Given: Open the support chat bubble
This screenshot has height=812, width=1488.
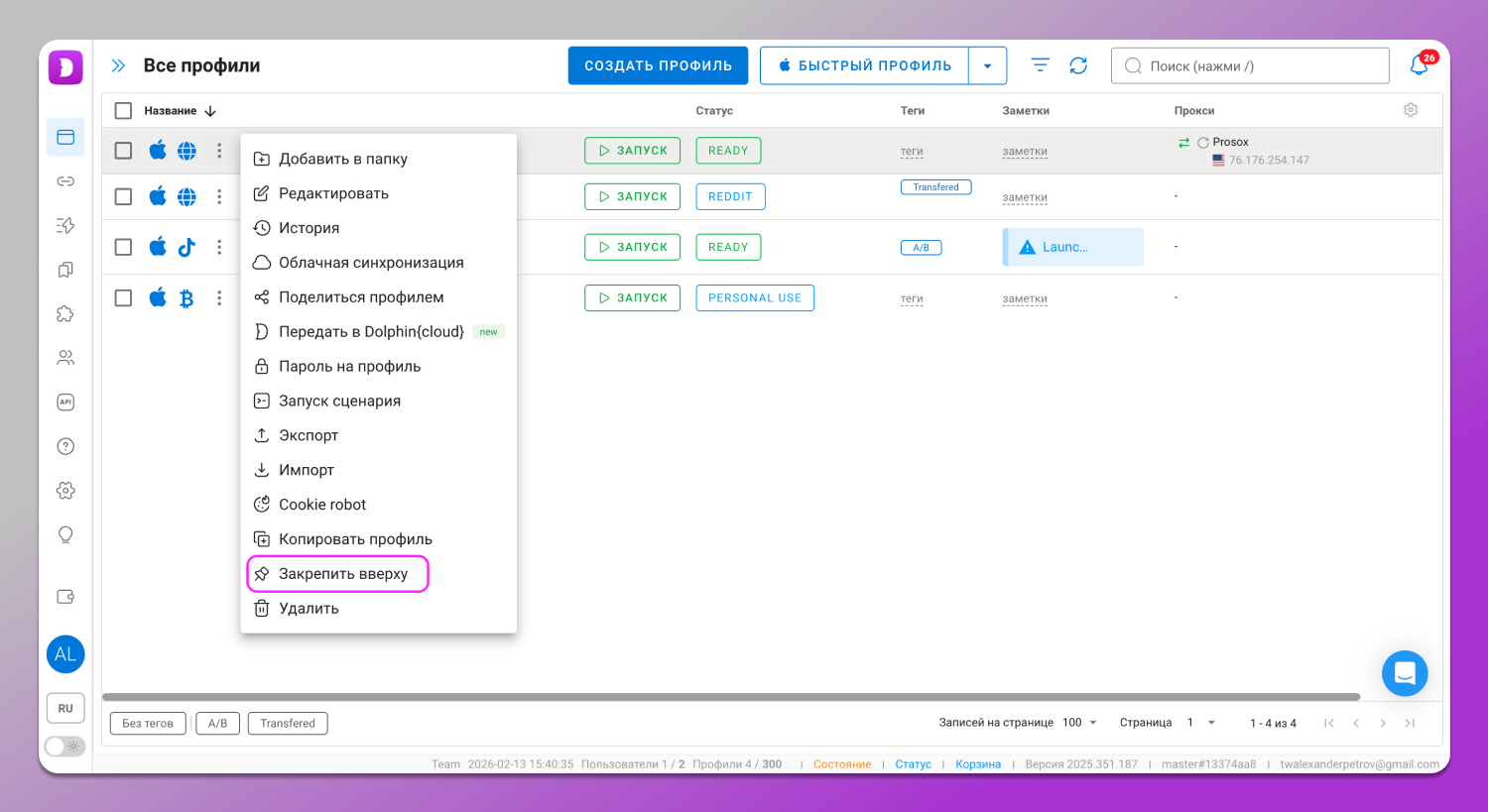Looking at the screenshot, I should click(1404, 674).
